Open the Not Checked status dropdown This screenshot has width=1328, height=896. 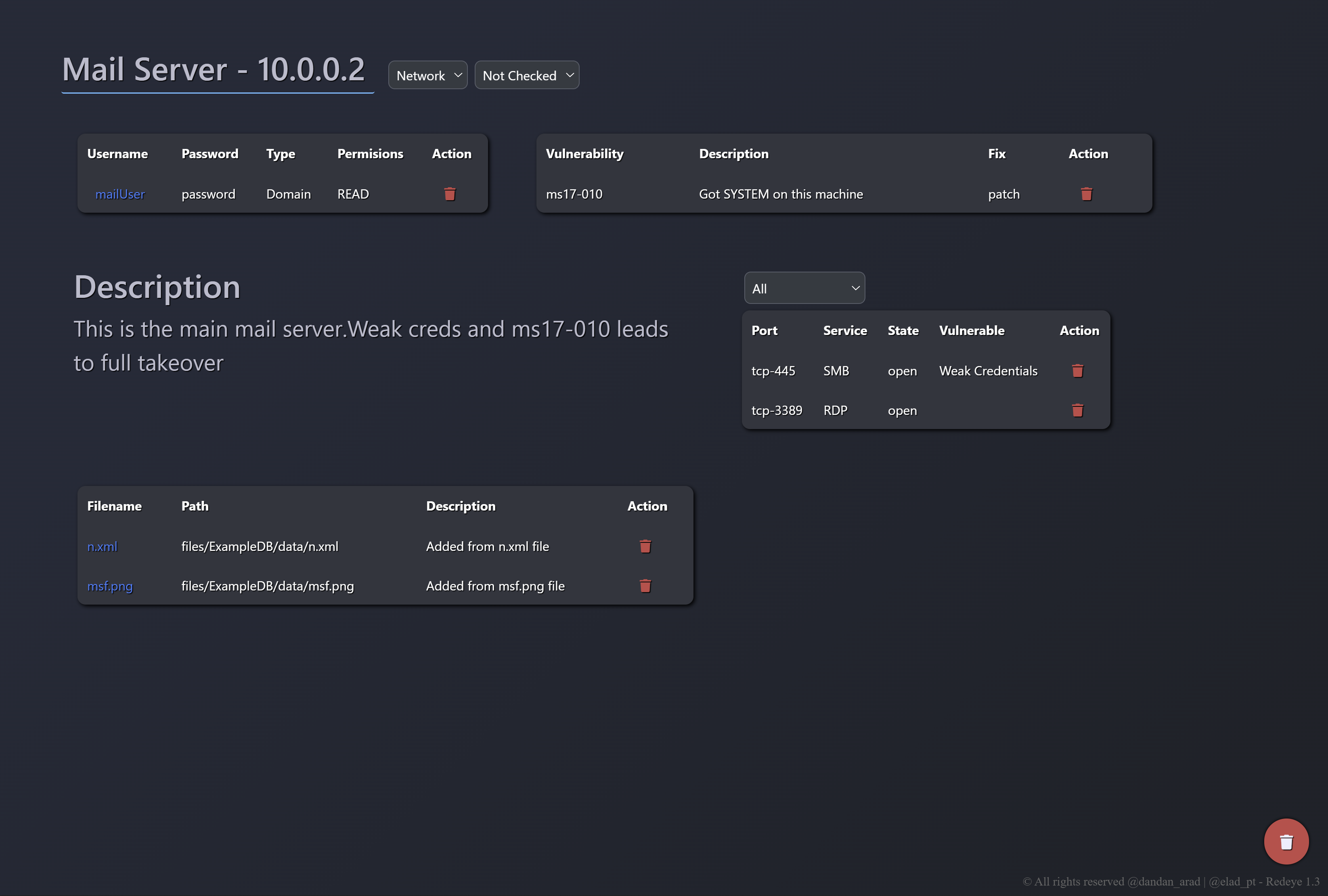pyautogui.click(x=526, y=75)
